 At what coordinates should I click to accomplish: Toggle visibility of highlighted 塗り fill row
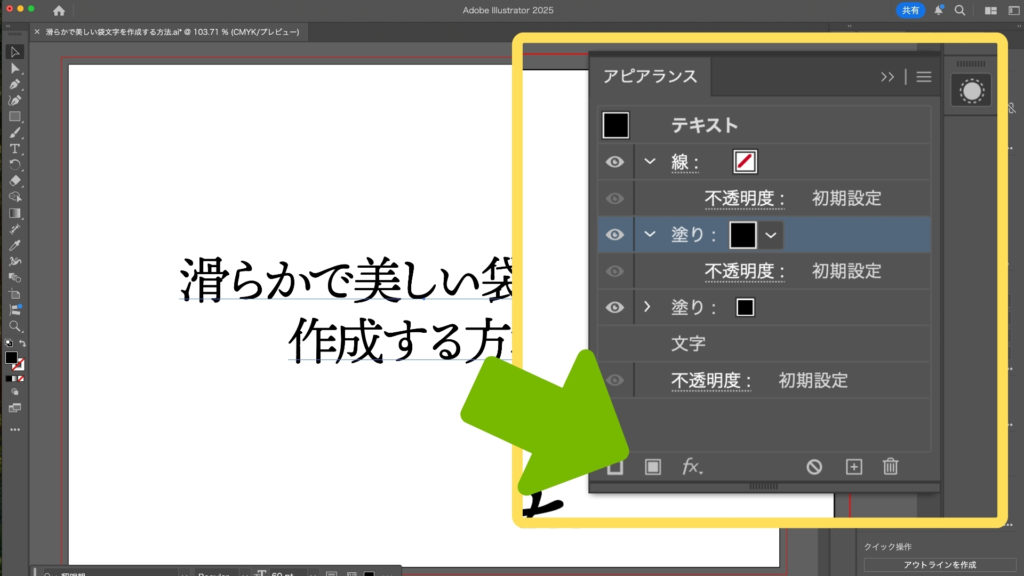[x=615, y=234]
